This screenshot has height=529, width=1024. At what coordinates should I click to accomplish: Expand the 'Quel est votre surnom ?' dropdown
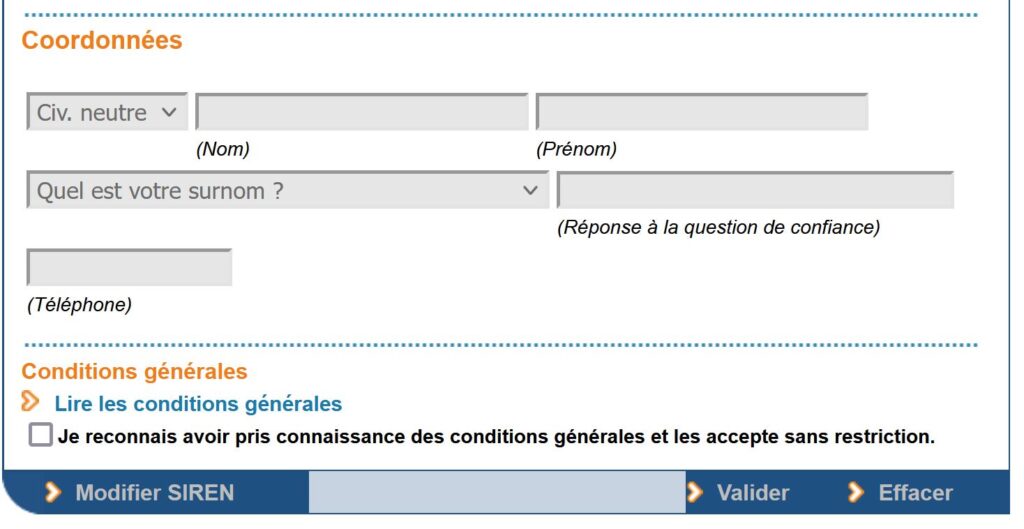pyautogui.click(x=286, y=191)
